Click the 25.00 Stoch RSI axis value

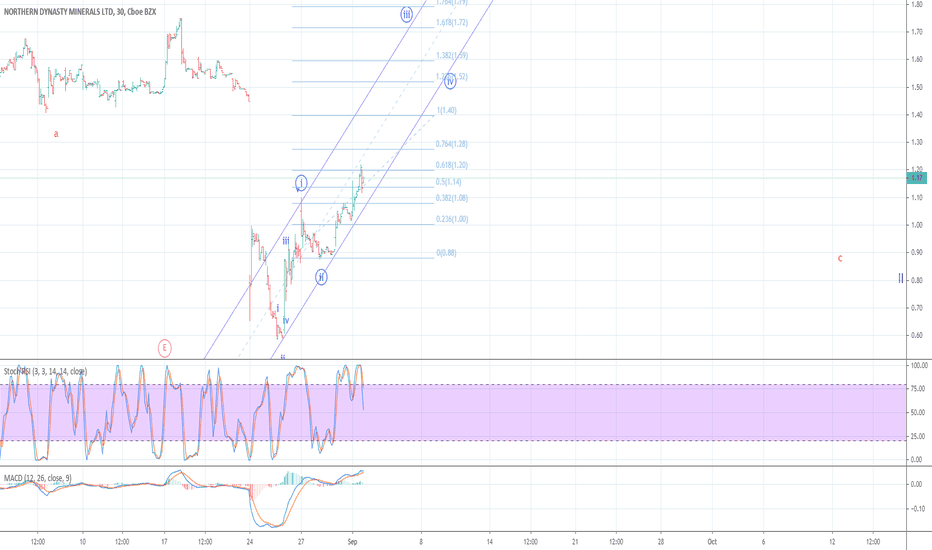[x=917, y=436]
